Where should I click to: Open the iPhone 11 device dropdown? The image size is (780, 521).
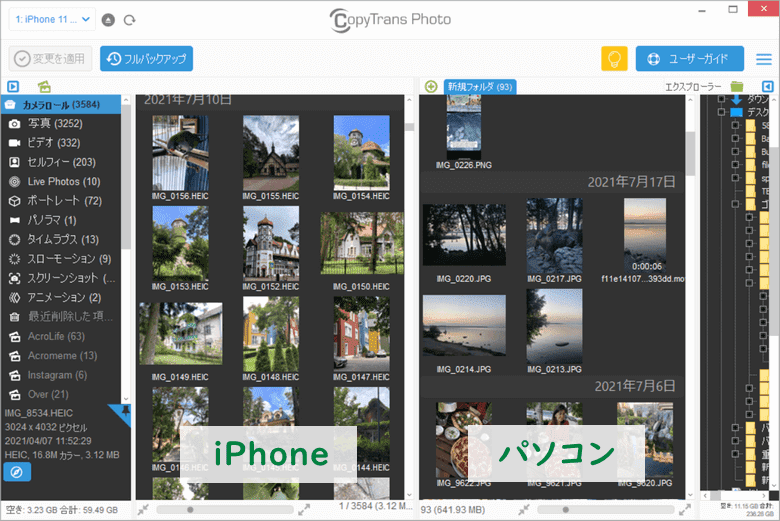[x=52, y=19]
